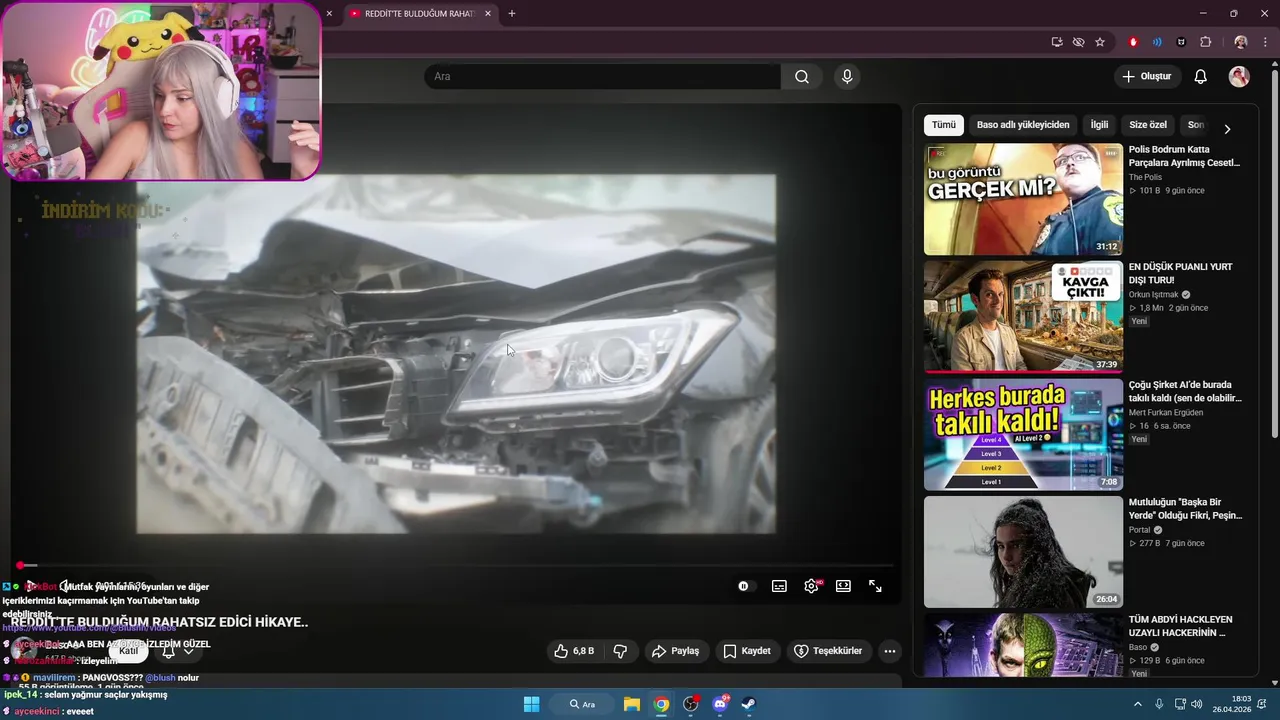1280x720 pixels.
Task: Enter fullscreen video mode
Action: [x=875, y=586]
